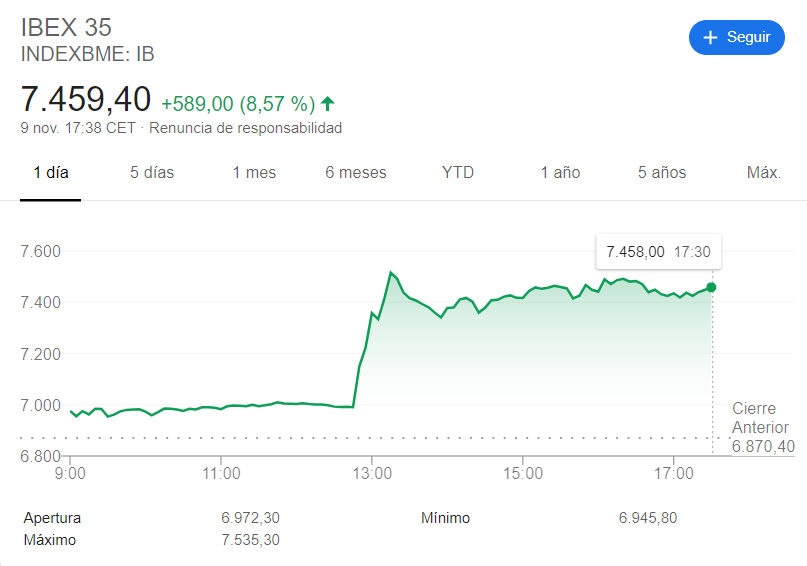
Task: Click the plus icon on Seguir
Action: 711,38
